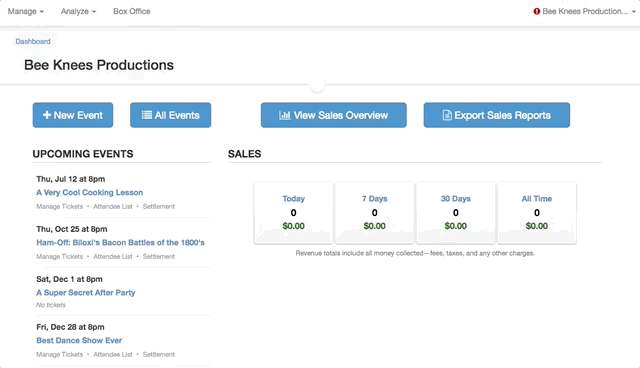Viewport: 640px width, 368px height.
Task: Open Ham-Off: Biloxi's Bacon Battles event
Action: 120,242
